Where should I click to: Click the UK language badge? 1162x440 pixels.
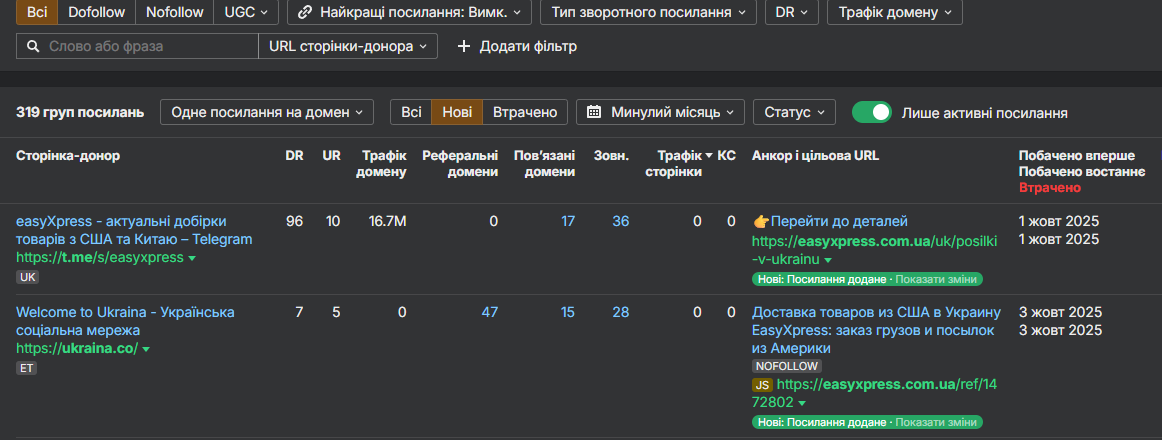27,277
